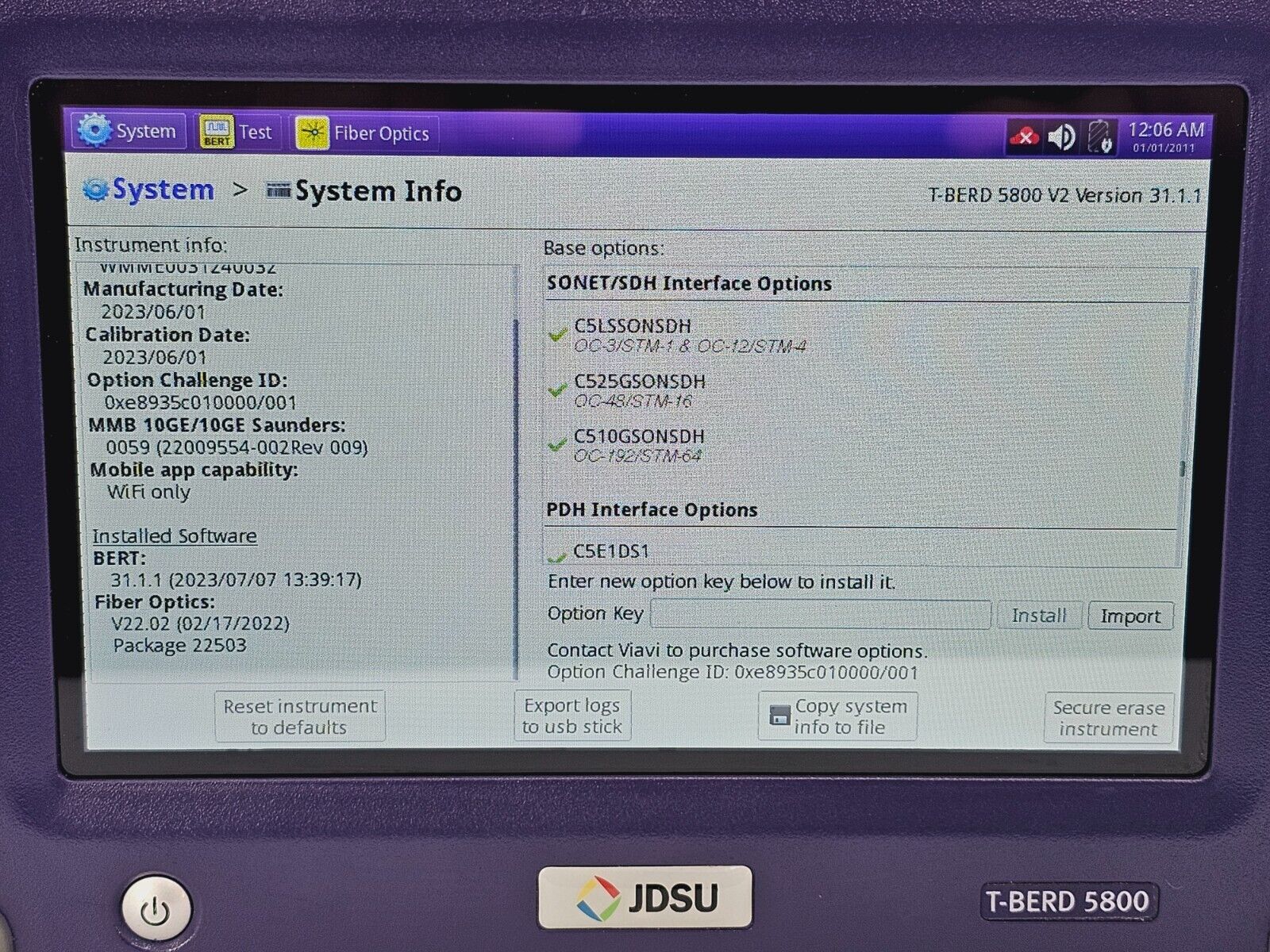This screenshot has width=1270, height=952.
Task: Click the C525GSONSDH option checkmark
Action: tap(557, 390)
